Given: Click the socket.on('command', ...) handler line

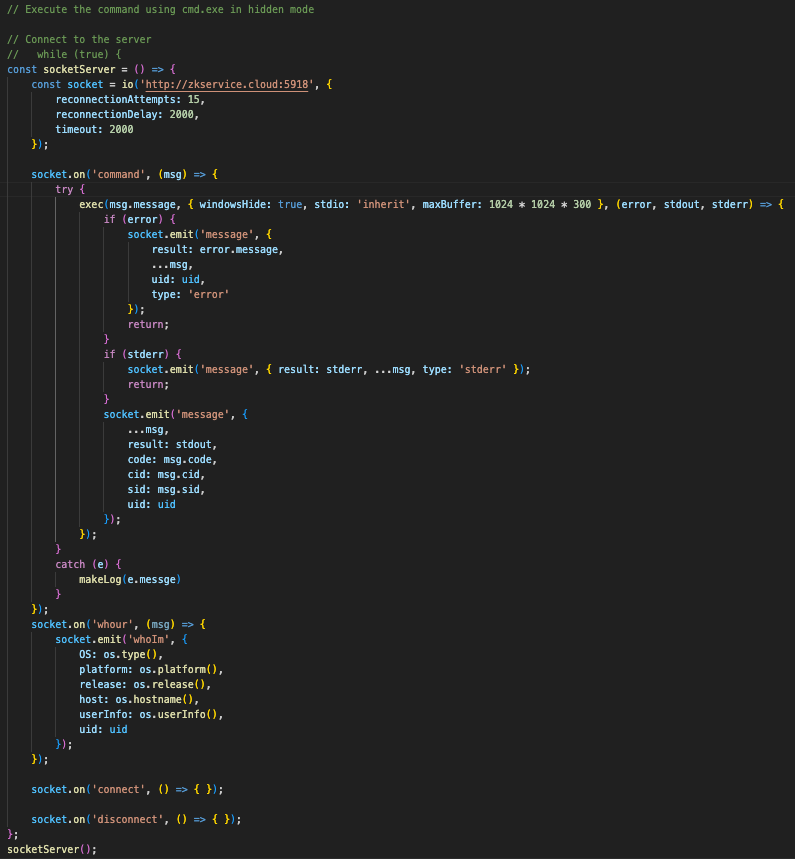Looking at the screenshot, I should [x=124, y=174].
